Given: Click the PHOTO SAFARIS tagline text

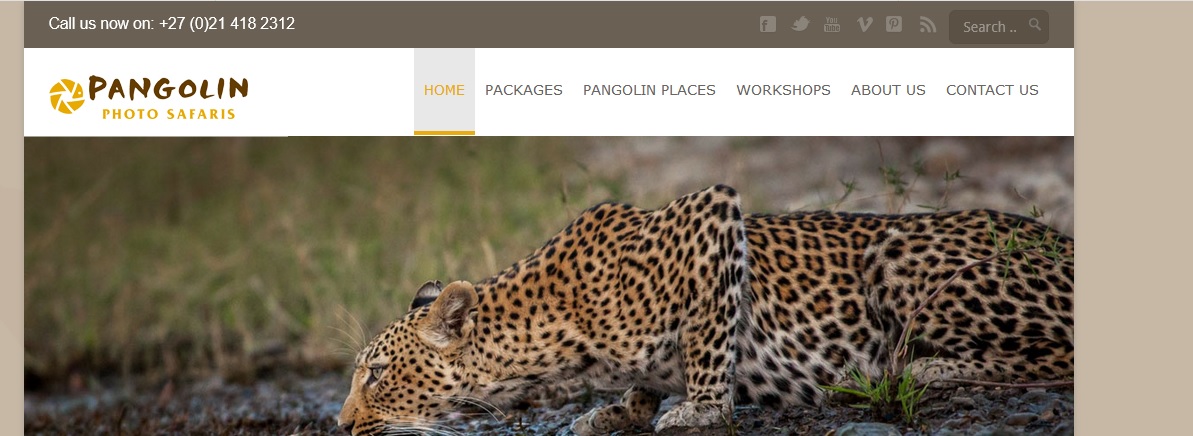Looking at the screenshot, I should pos(168,114).
